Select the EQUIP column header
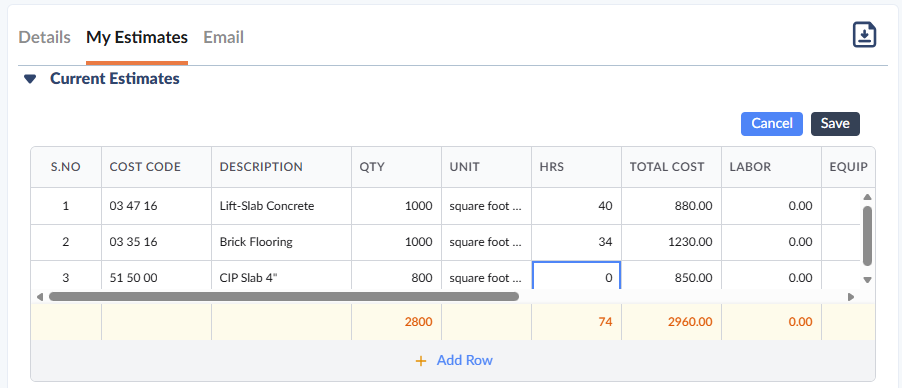The height and width of the screenshot is (388, 902). click(848, 167)
